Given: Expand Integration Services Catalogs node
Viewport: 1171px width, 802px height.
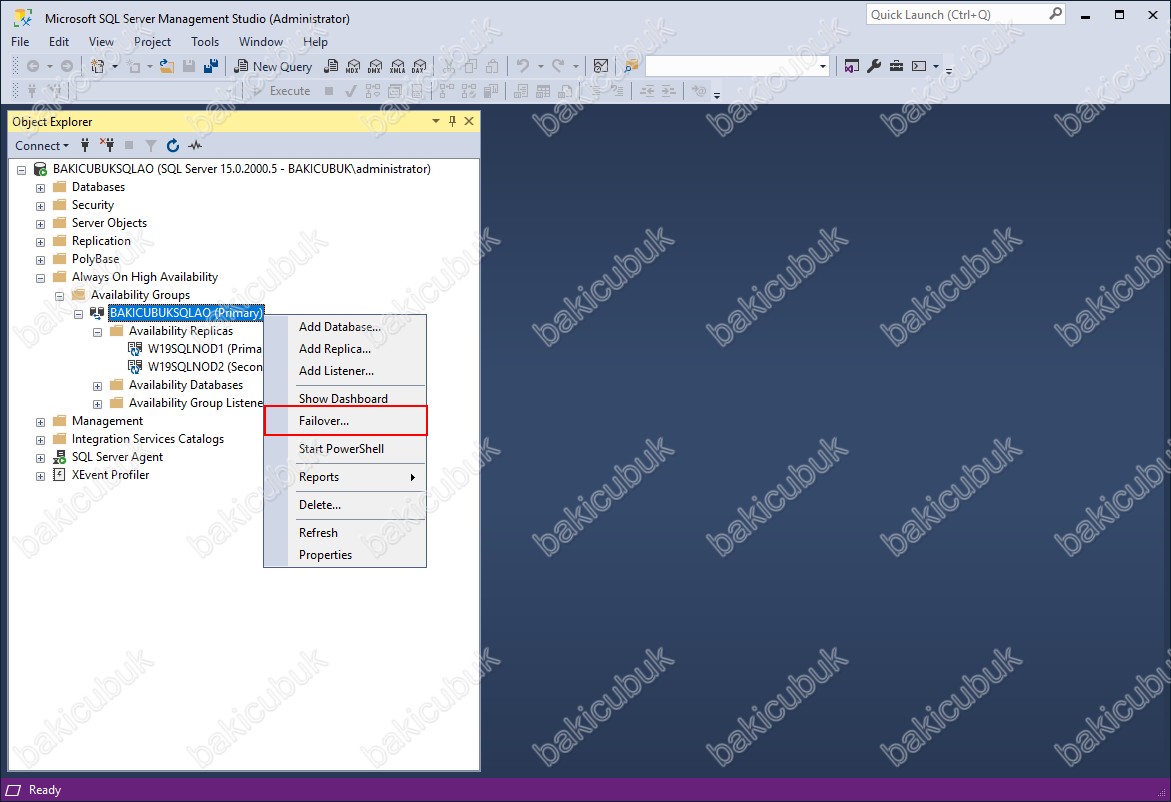Looking at the screenshot, I should 40,440.
